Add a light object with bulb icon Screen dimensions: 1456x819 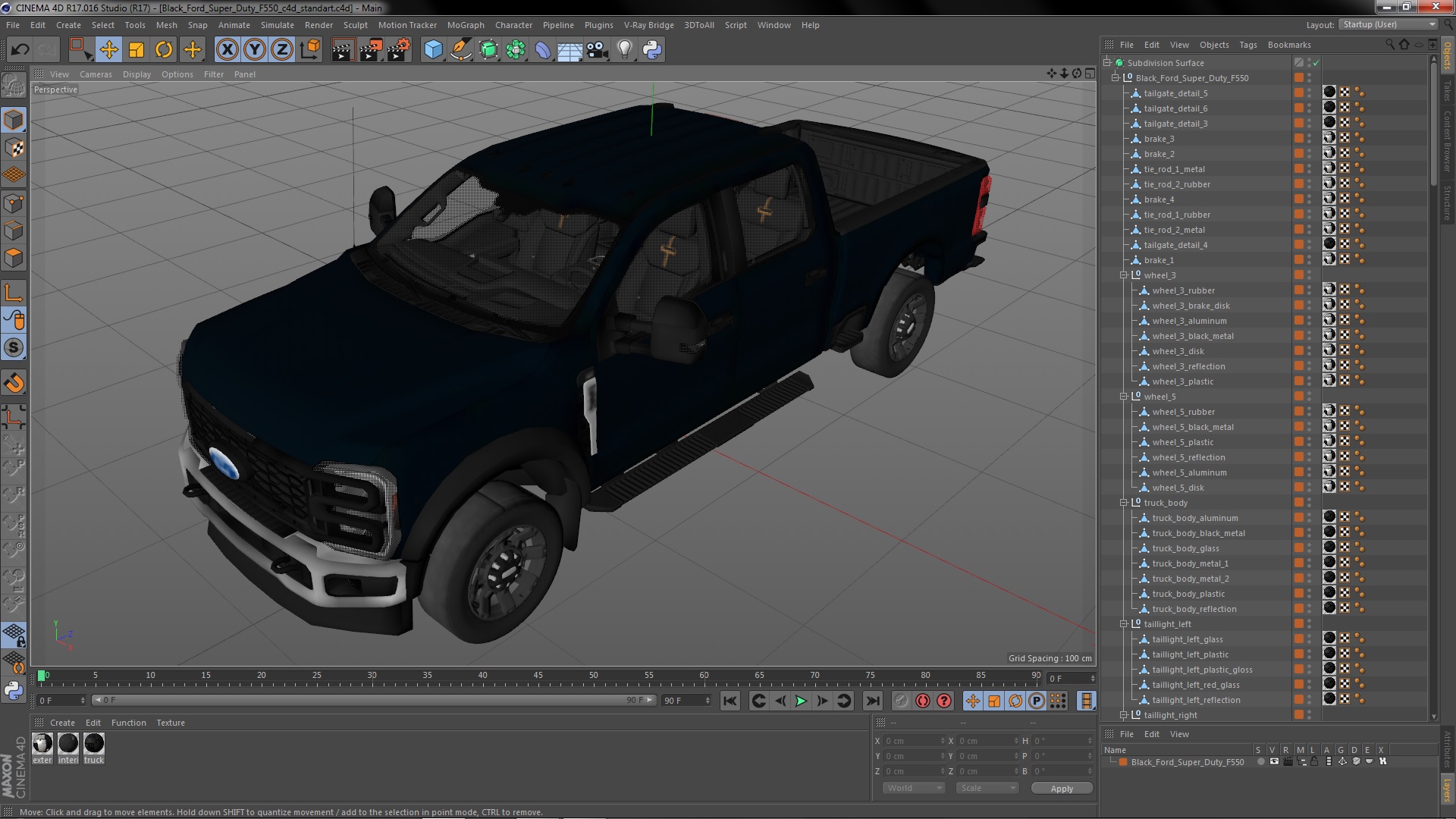point(624,50)
